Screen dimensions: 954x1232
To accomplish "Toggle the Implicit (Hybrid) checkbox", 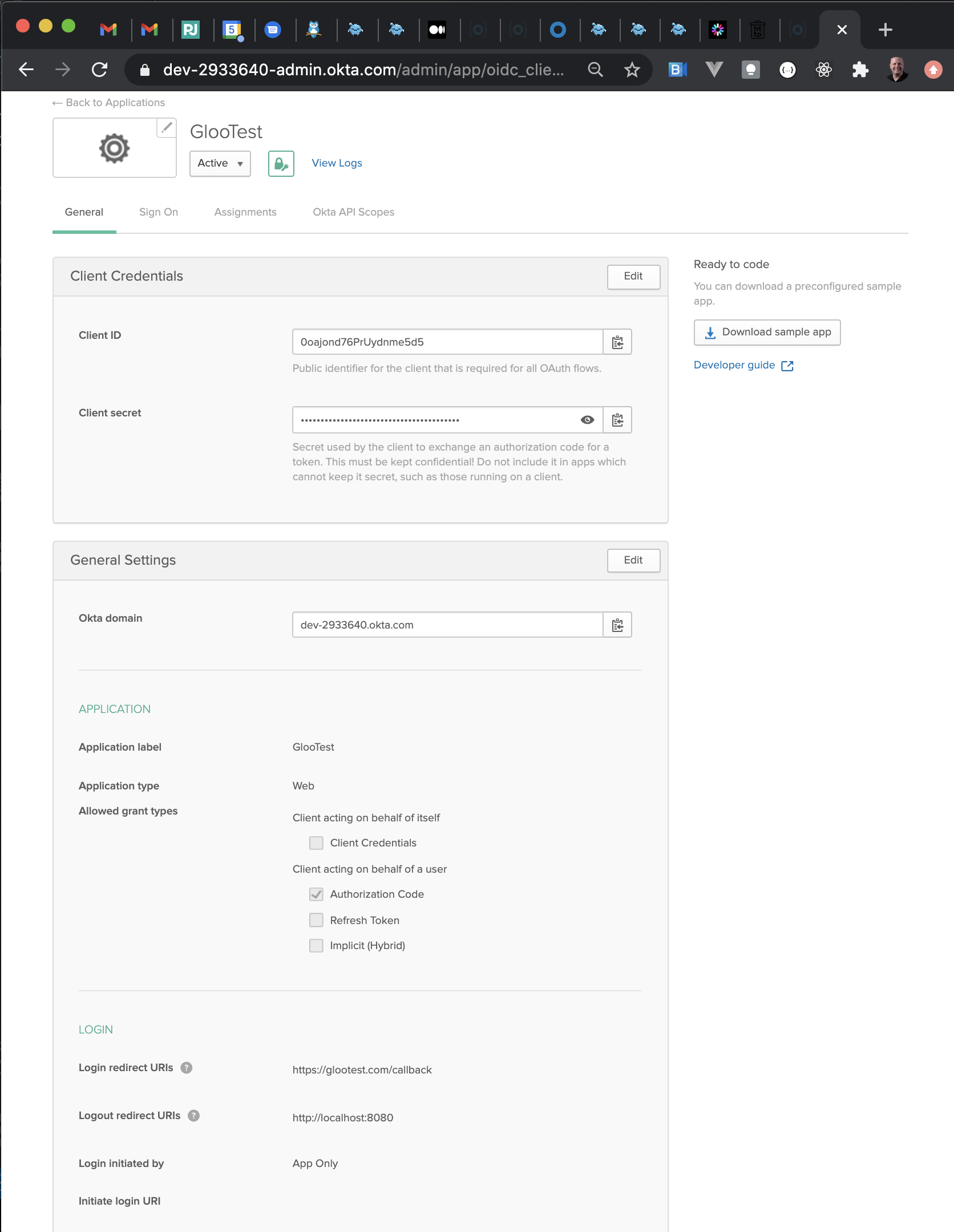I will click(316, 946).
